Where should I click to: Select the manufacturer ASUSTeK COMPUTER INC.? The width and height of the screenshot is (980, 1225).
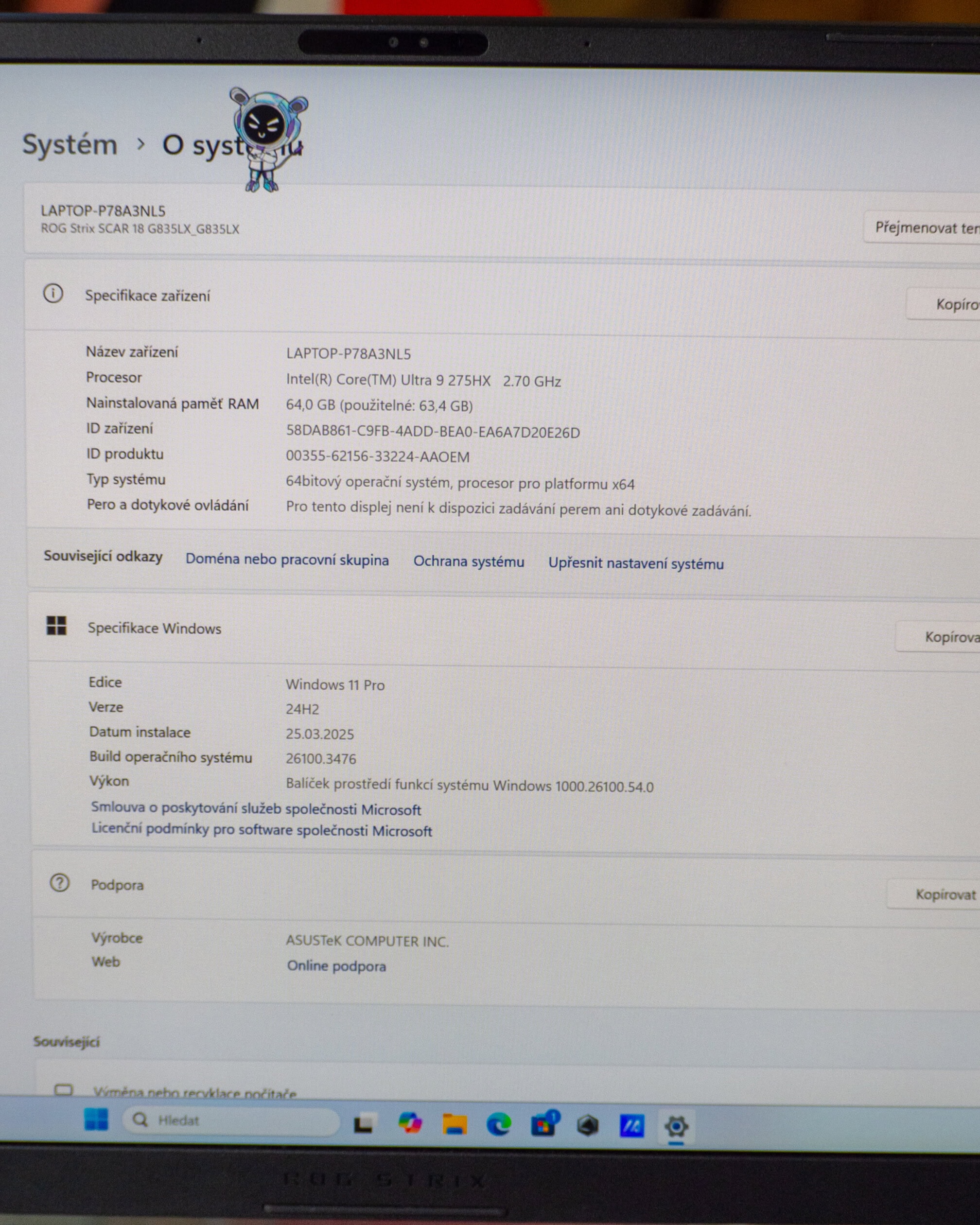367,941
